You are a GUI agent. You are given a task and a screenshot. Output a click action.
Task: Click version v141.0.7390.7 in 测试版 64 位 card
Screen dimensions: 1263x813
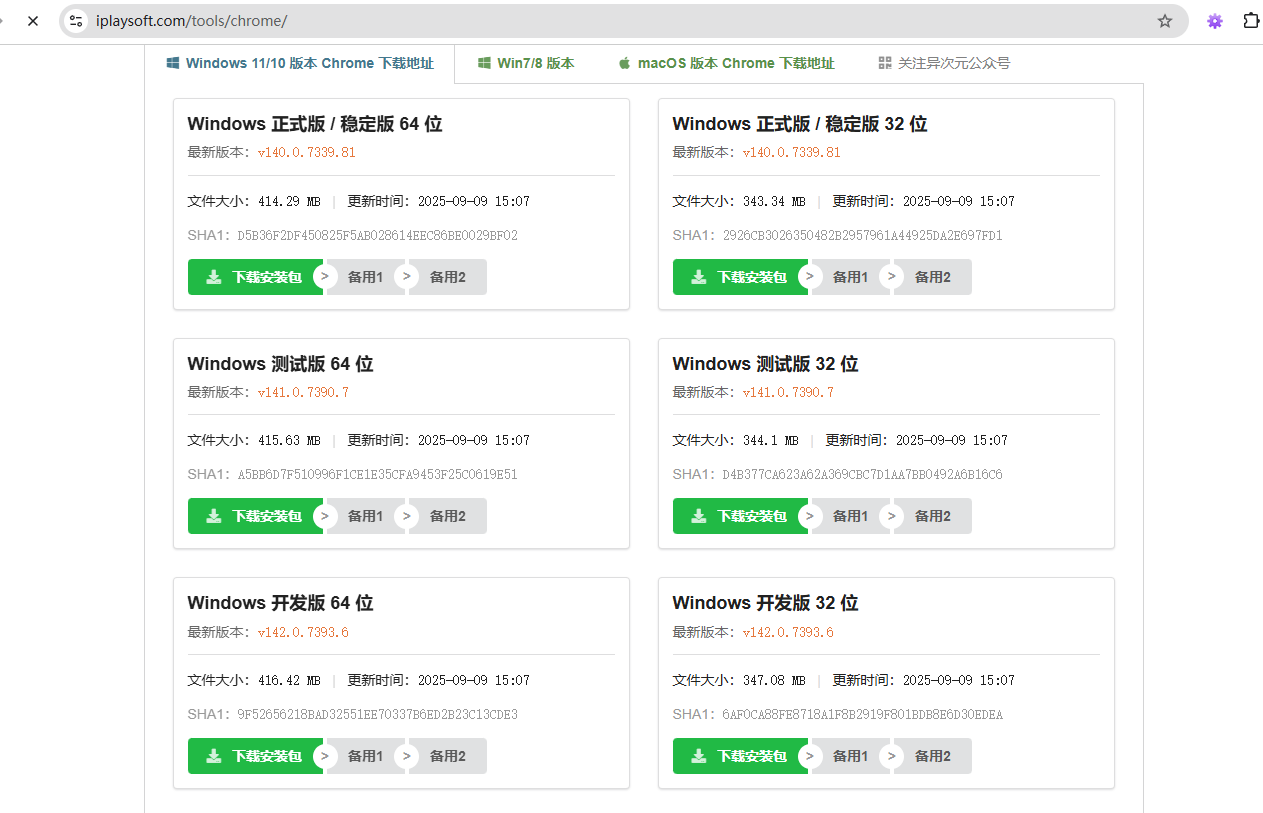303,392
